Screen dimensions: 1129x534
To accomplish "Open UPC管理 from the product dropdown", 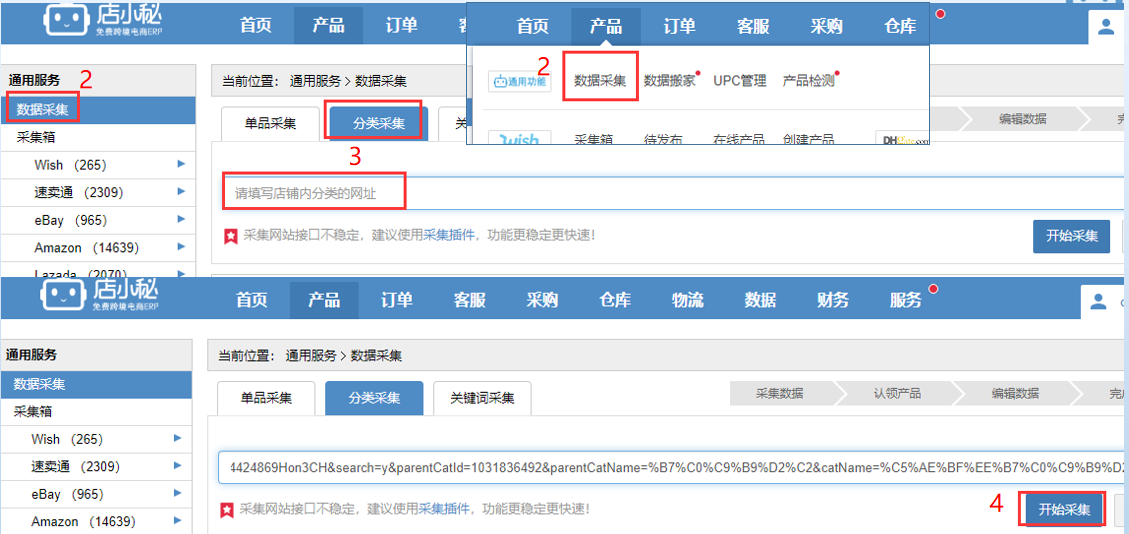I will point(739,81).
